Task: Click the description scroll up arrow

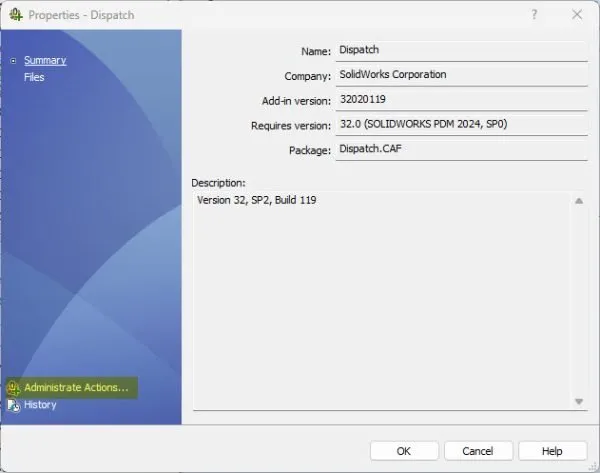Action: click(579, 201)
